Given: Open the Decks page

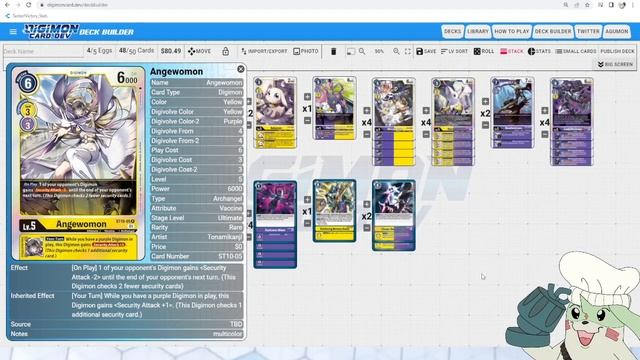Looking at the screenshot, I should pos(452,31).
